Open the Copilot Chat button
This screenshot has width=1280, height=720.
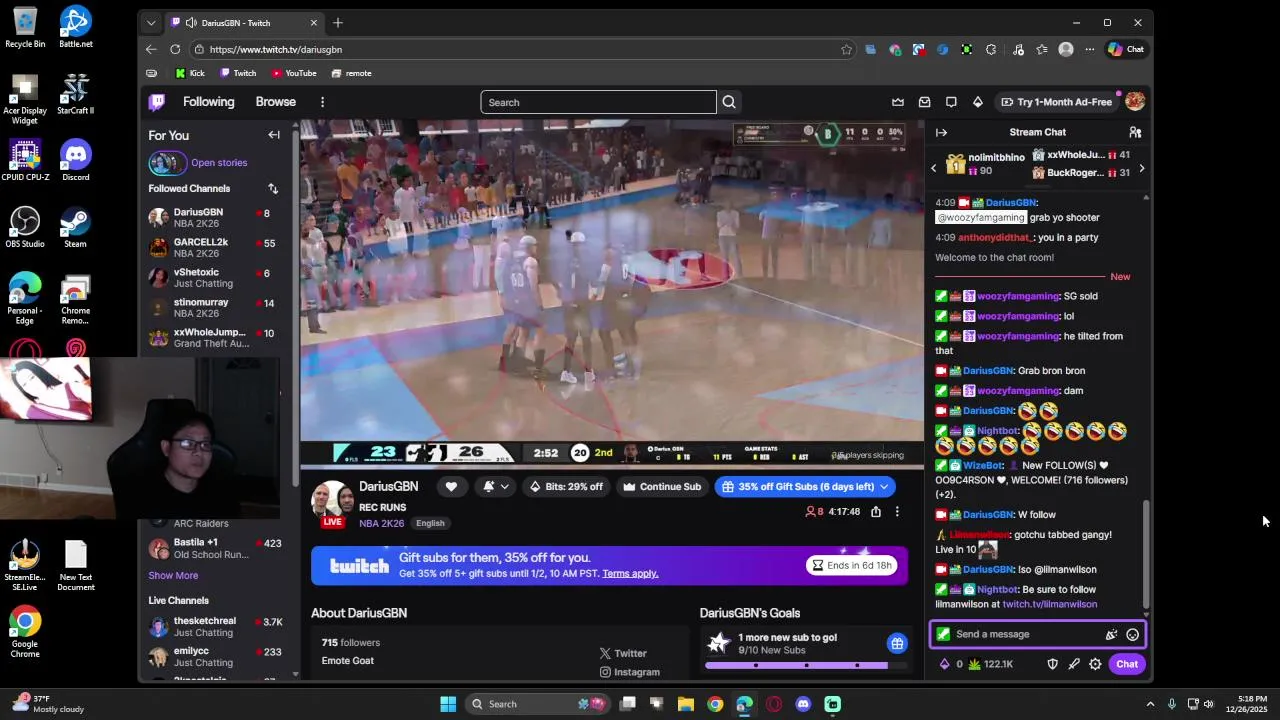[1126, 49]
